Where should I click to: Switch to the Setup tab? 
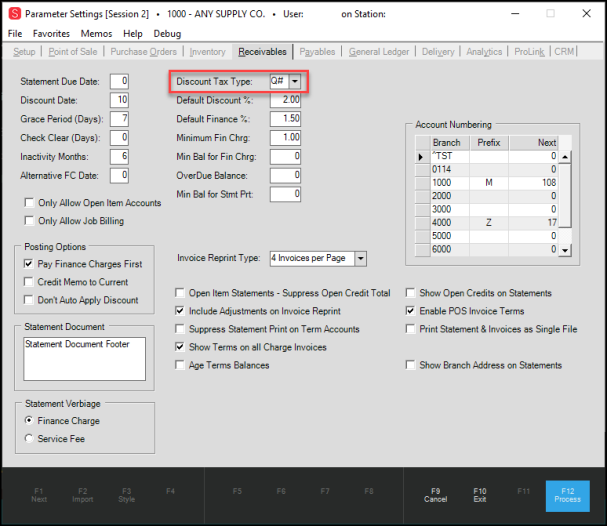[24, 51]
